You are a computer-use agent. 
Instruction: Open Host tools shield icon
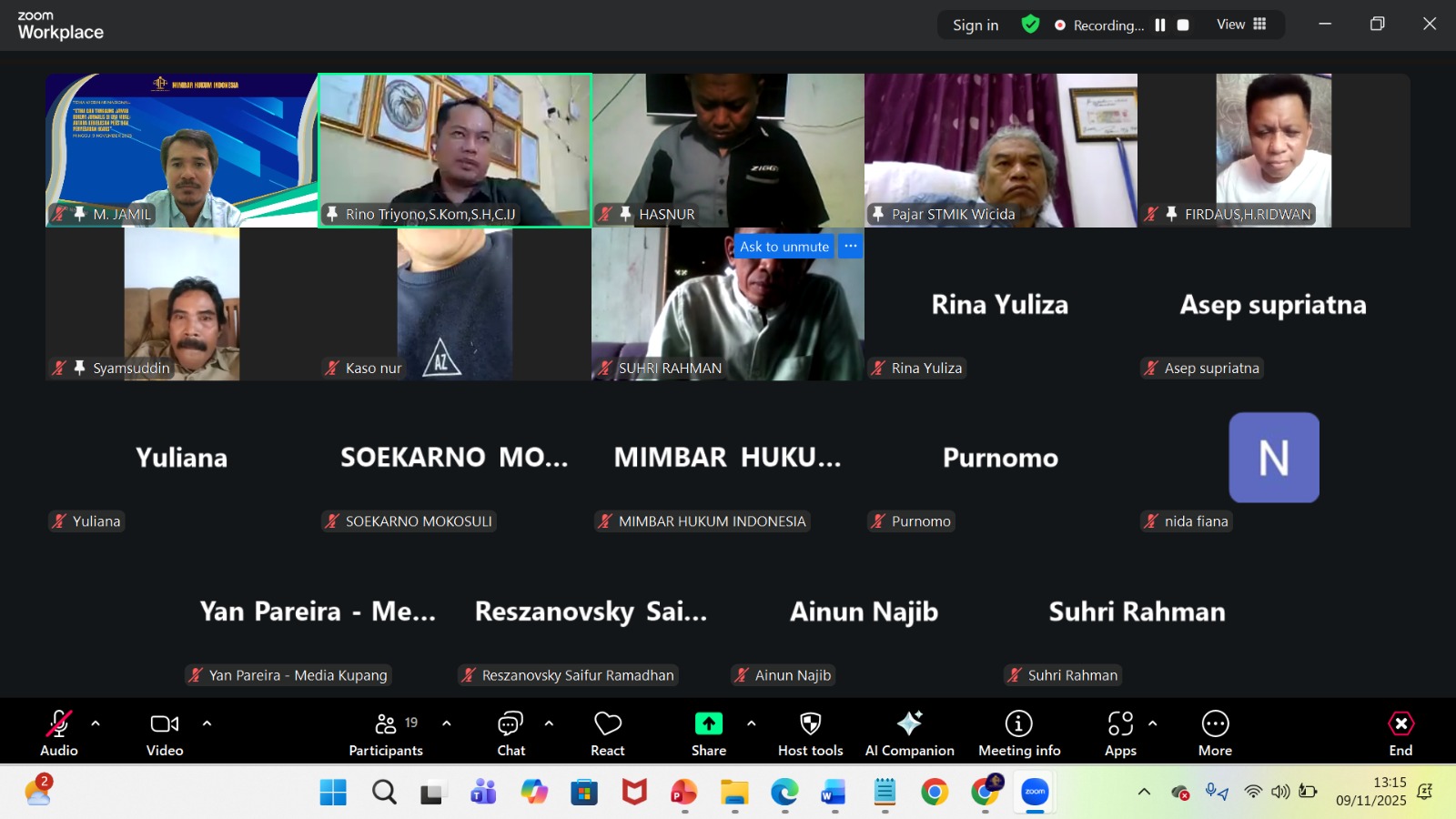(810, 733)
